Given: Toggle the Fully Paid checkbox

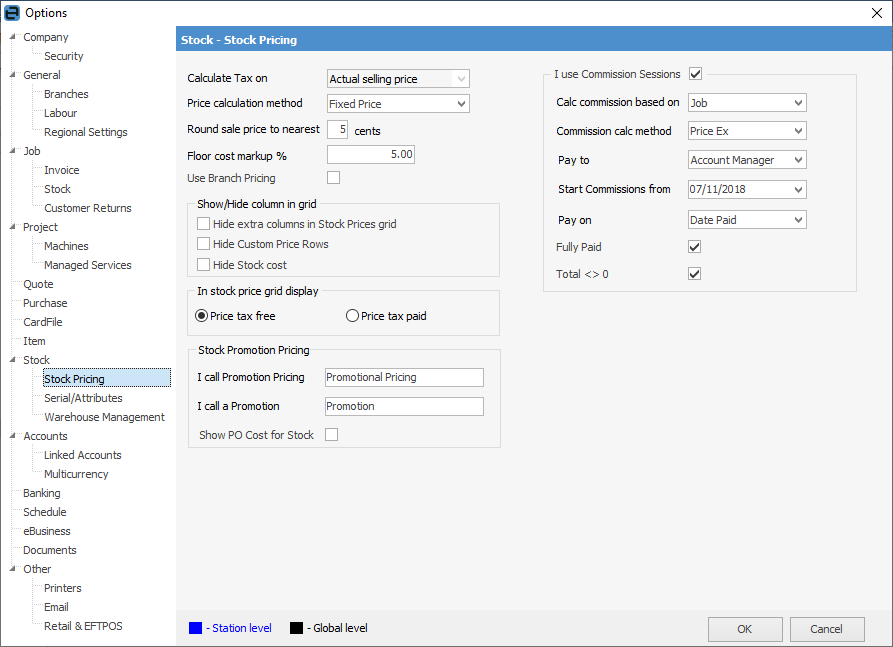Looking at the screenshot, I should click(x=695, y=246).
